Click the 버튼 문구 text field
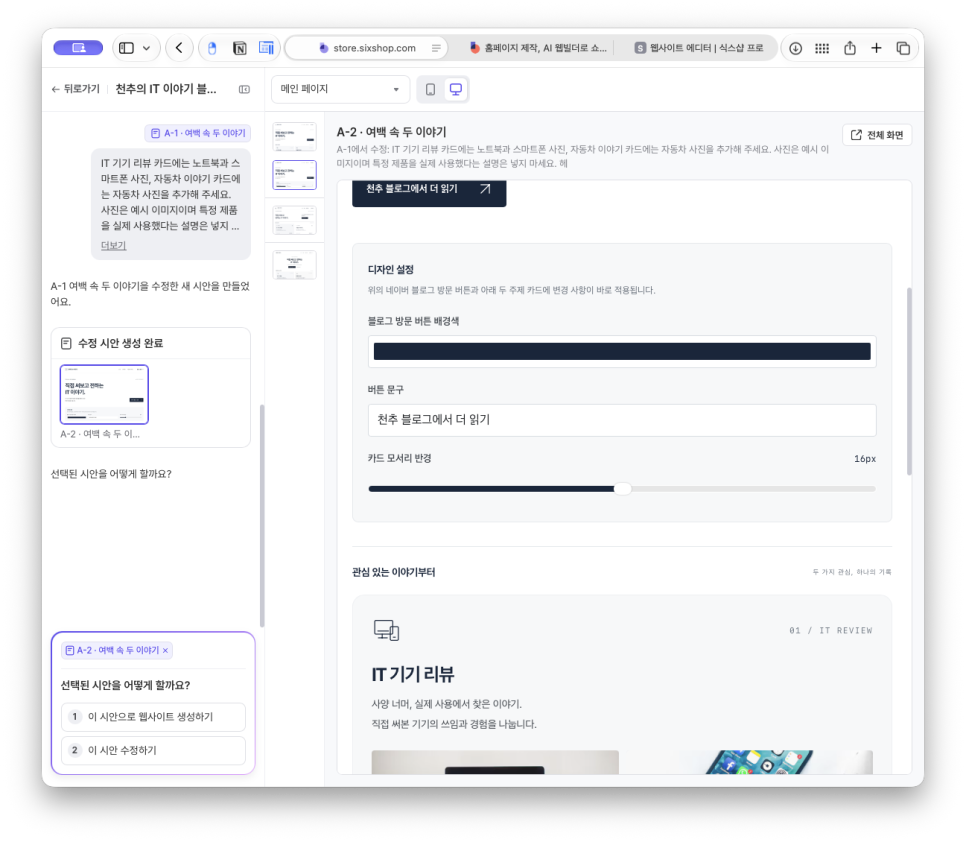This screenshot has height=842, width=966. click(x=622, y=420)
